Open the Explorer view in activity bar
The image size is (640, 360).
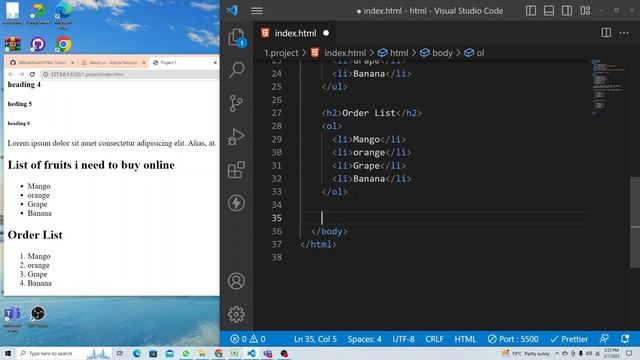pyautogui.click(x=236, y=38)
